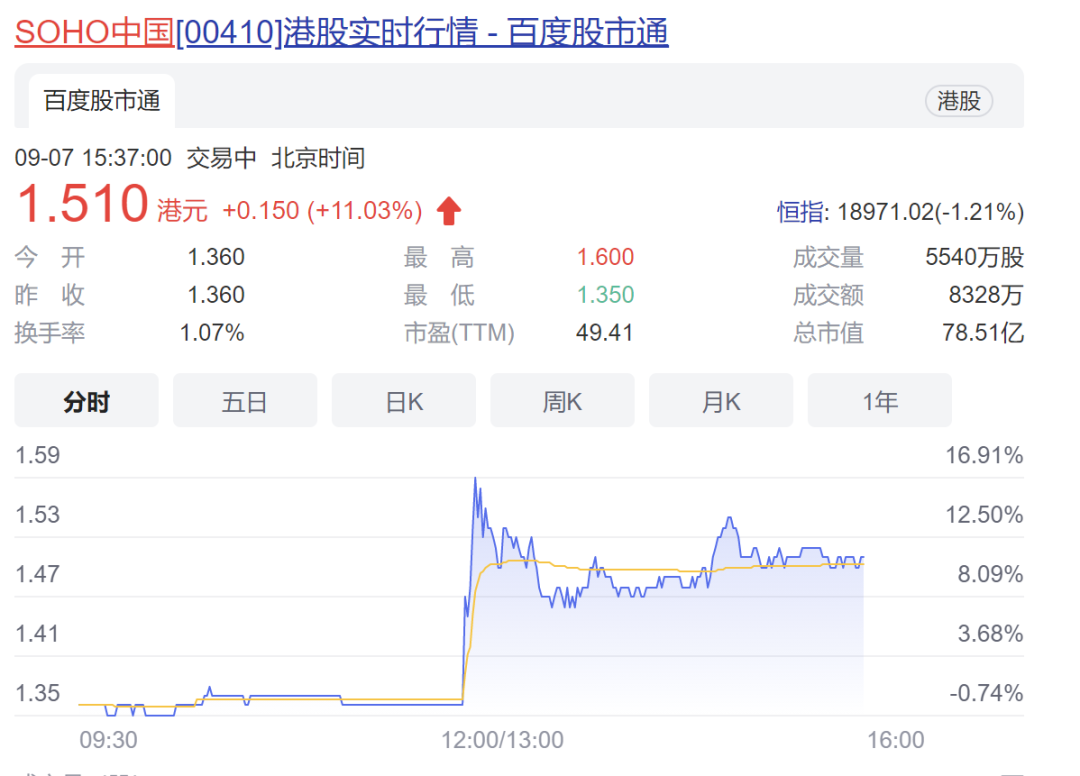
Task: Open the SOHO中国 [00410] title link
Action: [340, 33]
